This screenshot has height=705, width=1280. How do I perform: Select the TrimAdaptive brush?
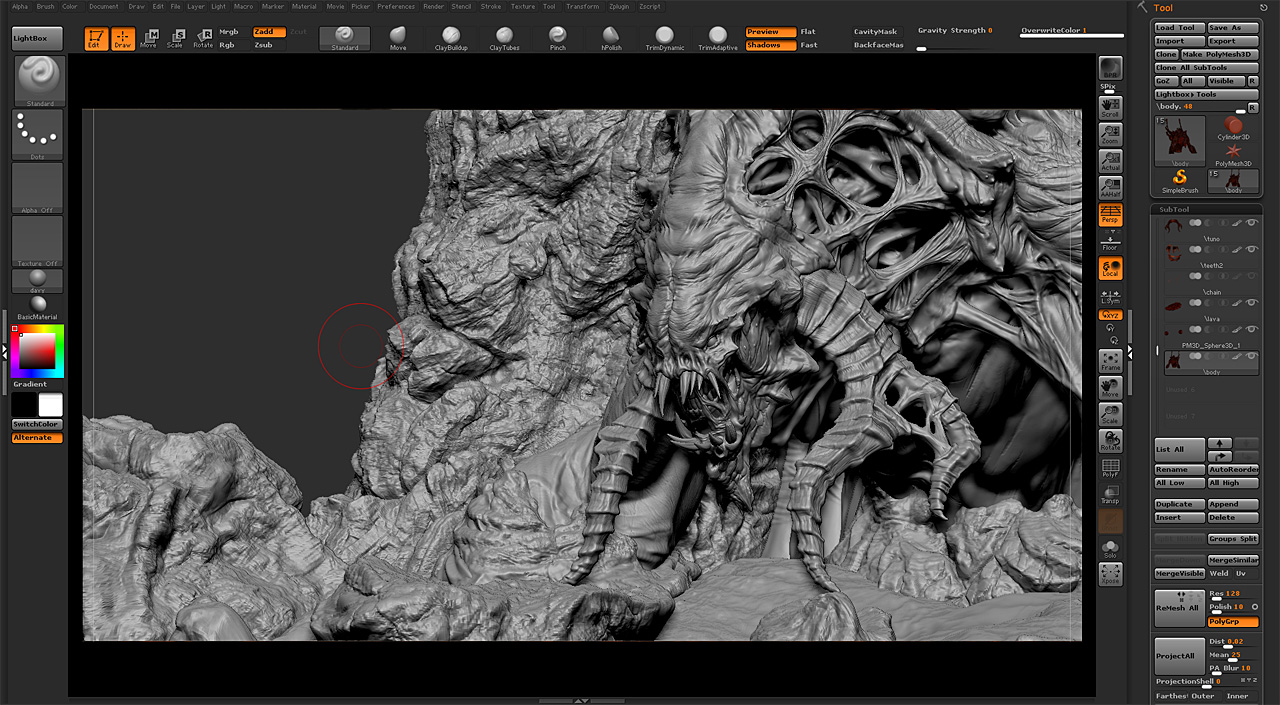[718, 38]
